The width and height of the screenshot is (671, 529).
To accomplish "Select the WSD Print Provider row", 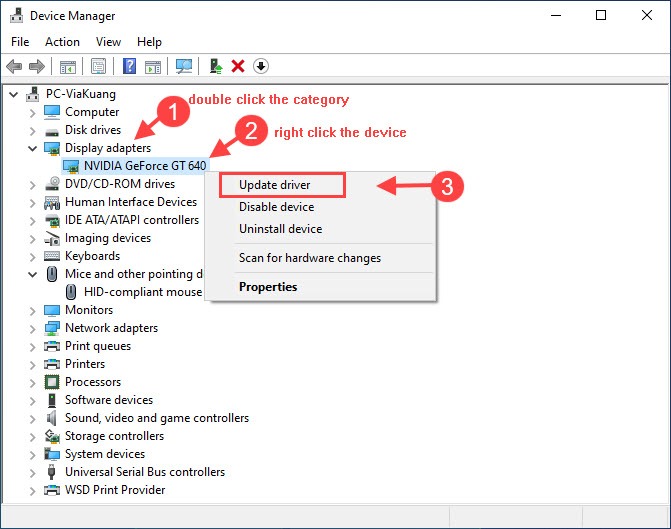I will (105, 490).
